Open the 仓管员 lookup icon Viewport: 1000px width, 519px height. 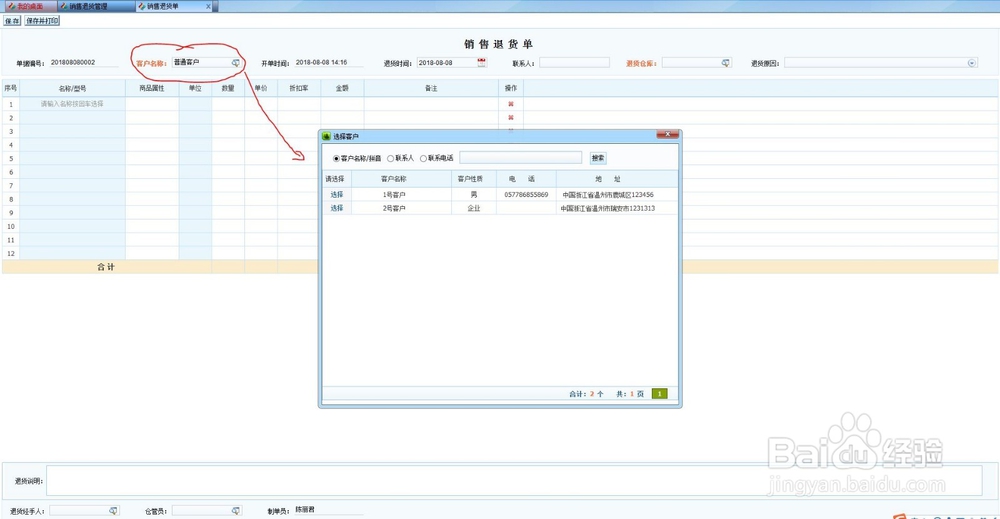point(235,511)
